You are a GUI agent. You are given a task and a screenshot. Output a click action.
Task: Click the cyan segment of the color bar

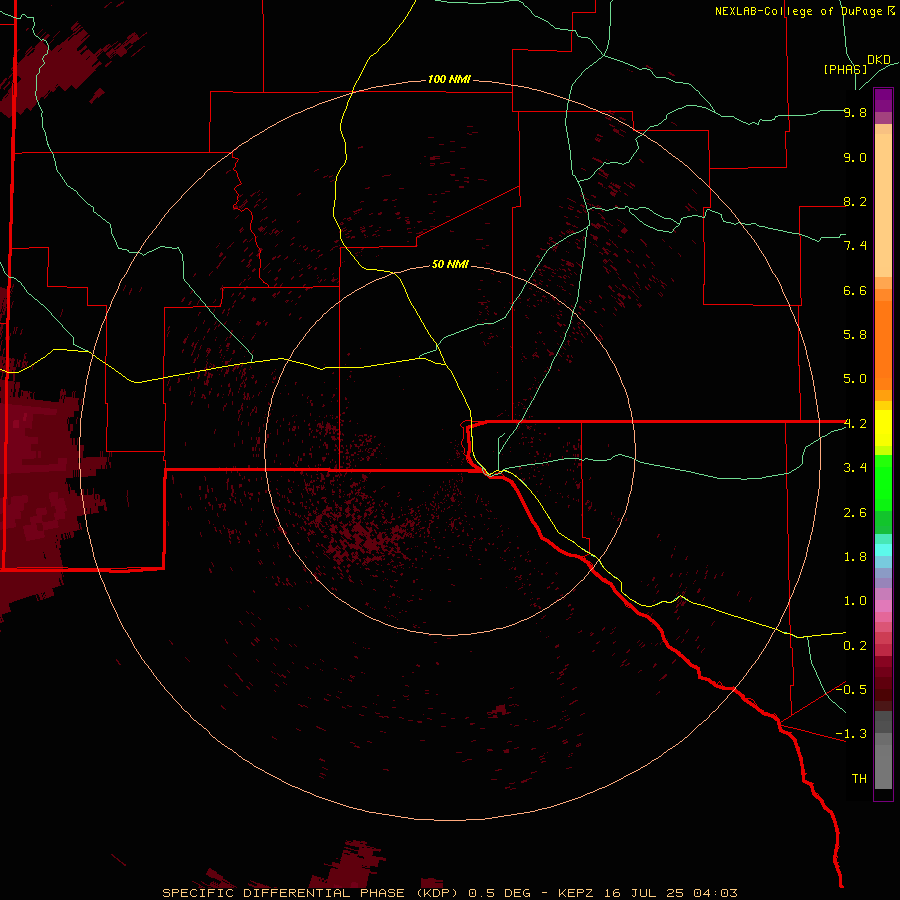[883, 550]
